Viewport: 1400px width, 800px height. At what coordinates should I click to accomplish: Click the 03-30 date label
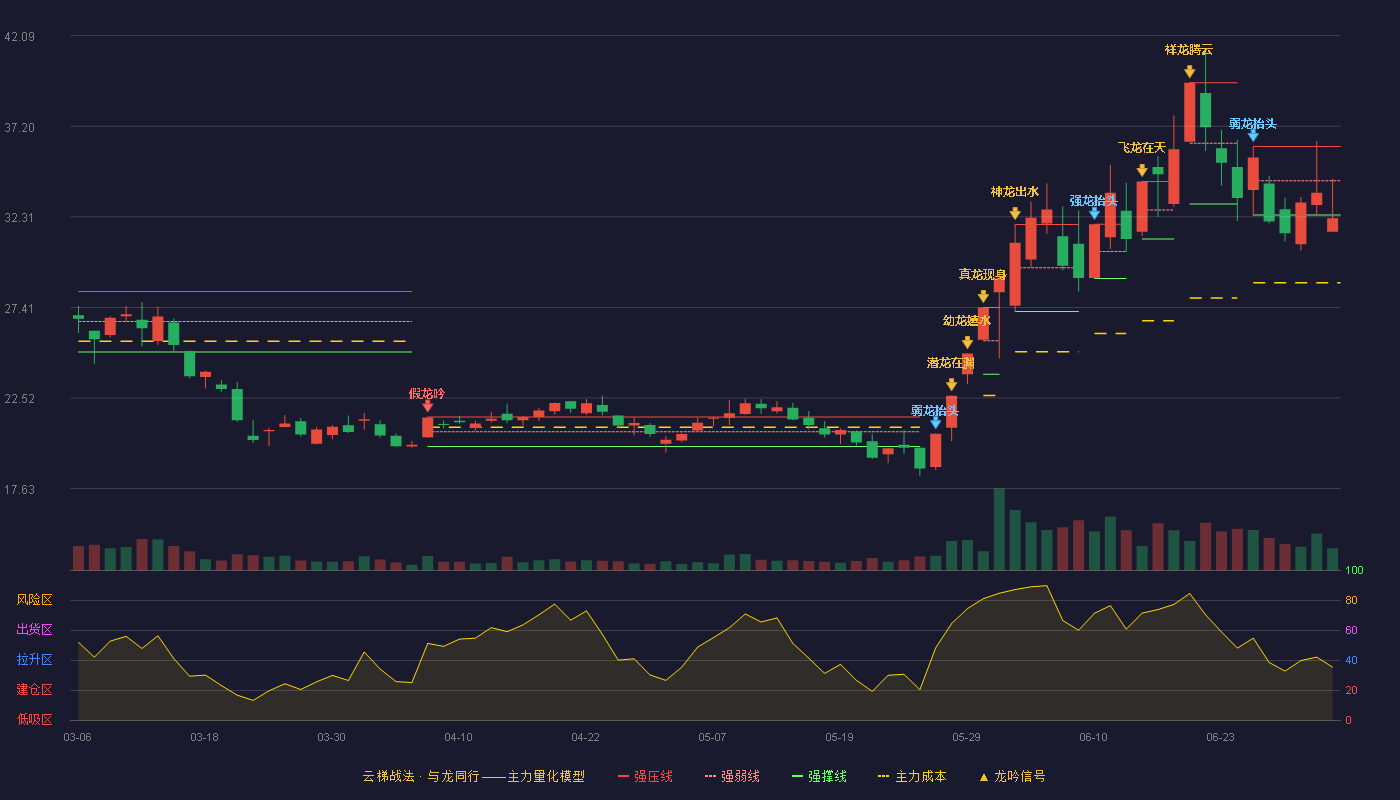tap(331, 737)
